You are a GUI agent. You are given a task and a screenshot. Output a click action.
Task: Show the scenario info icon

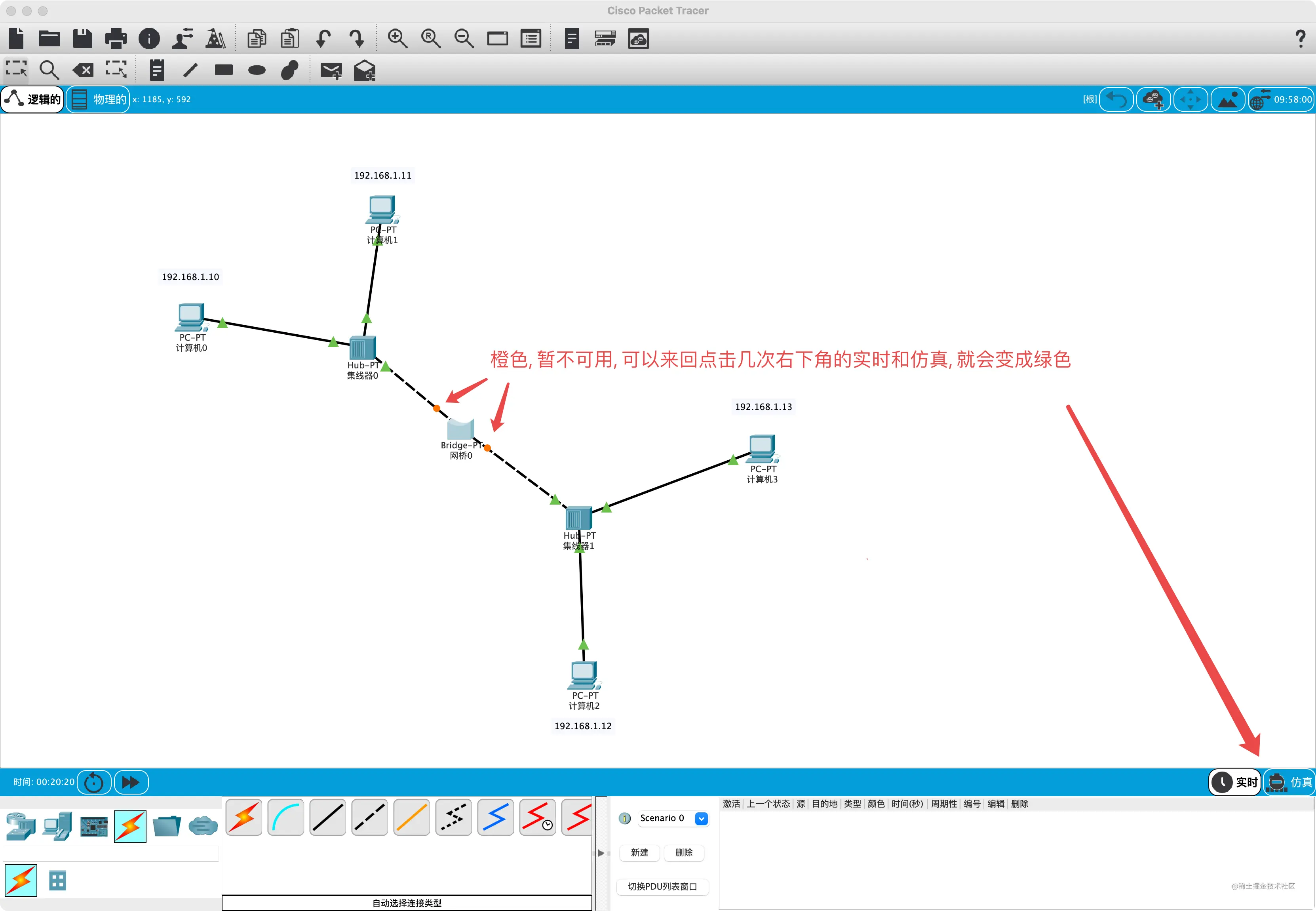point(625,819)
